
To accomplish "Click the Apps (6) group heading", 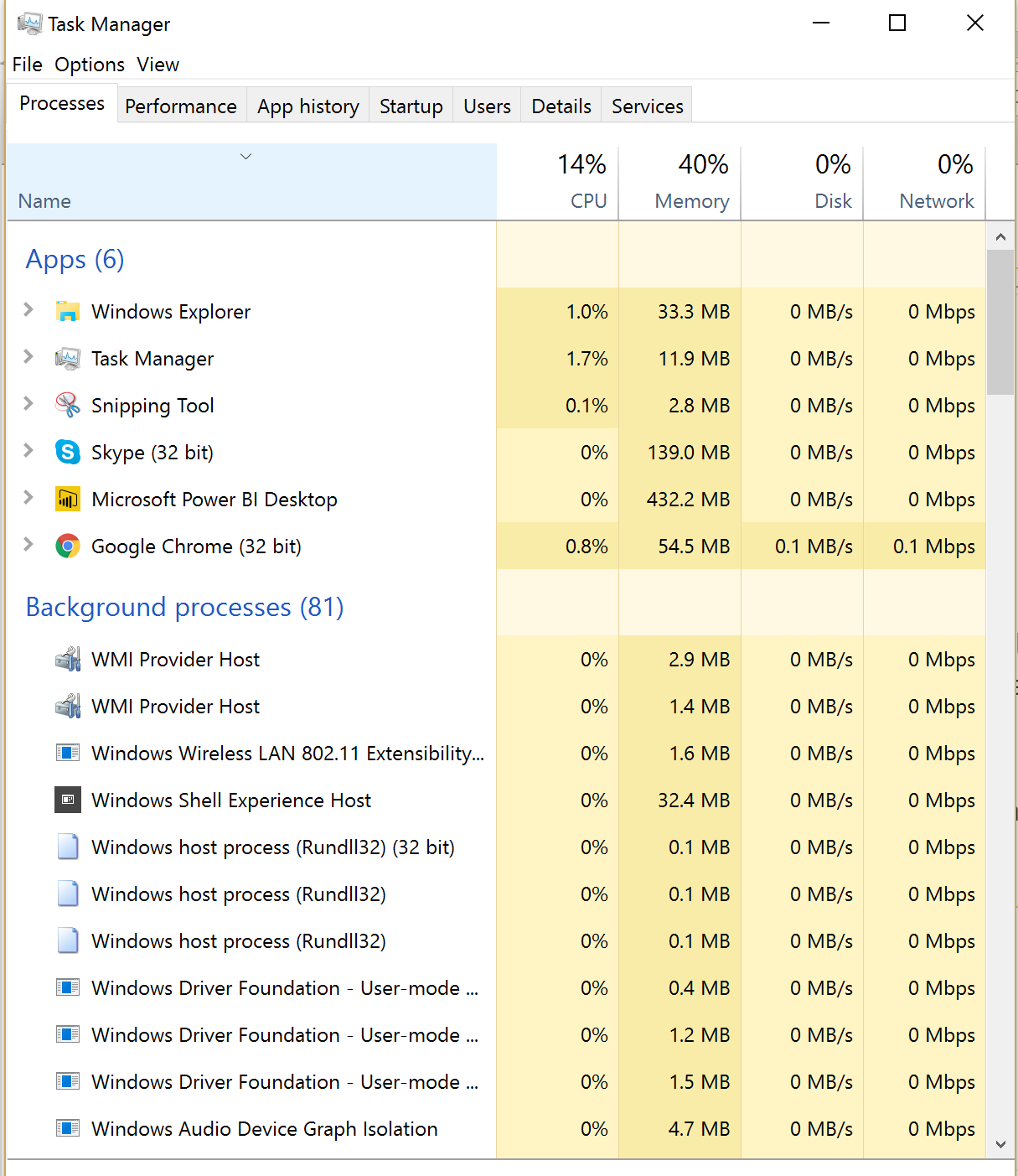I will (x=75, y=259).
